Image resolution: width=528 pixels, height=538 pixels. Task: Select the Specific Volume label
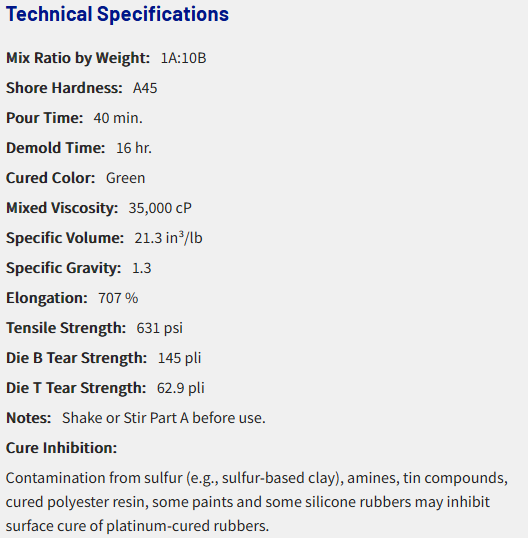65,238
